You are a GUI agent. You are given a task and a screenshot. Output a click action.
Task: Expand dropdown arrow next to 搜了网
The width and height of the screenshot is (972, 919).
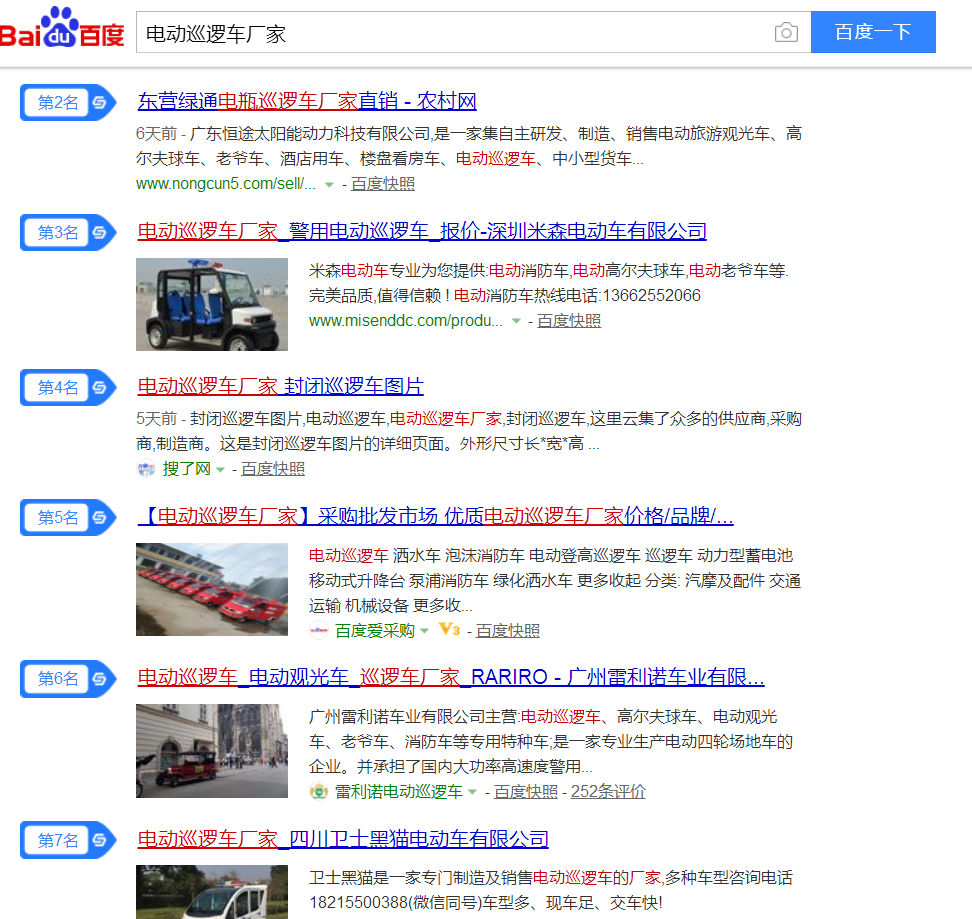220,470
